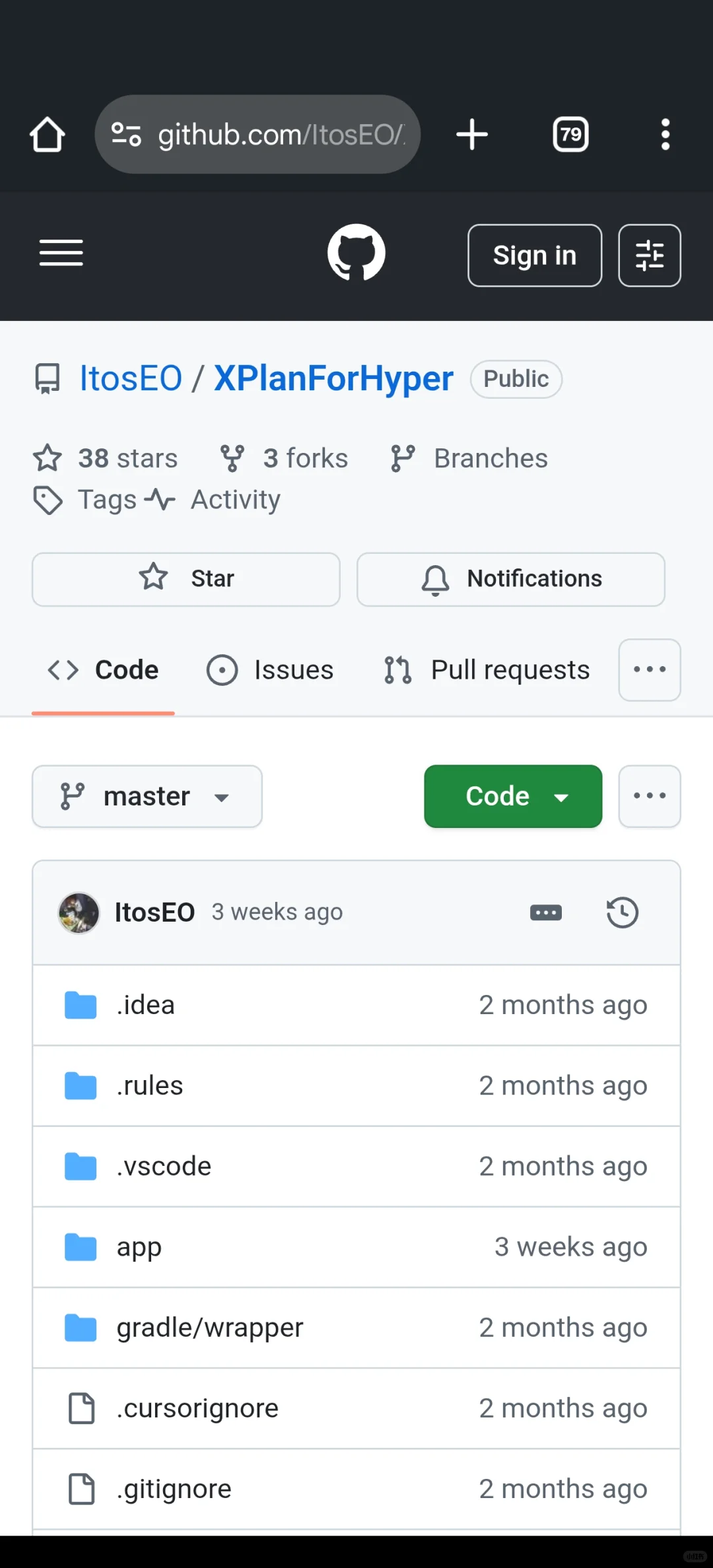This screenshot has height=1568, width=713.
Task: Switch to the Pull requests tab
Action: (x=487, y=670)
